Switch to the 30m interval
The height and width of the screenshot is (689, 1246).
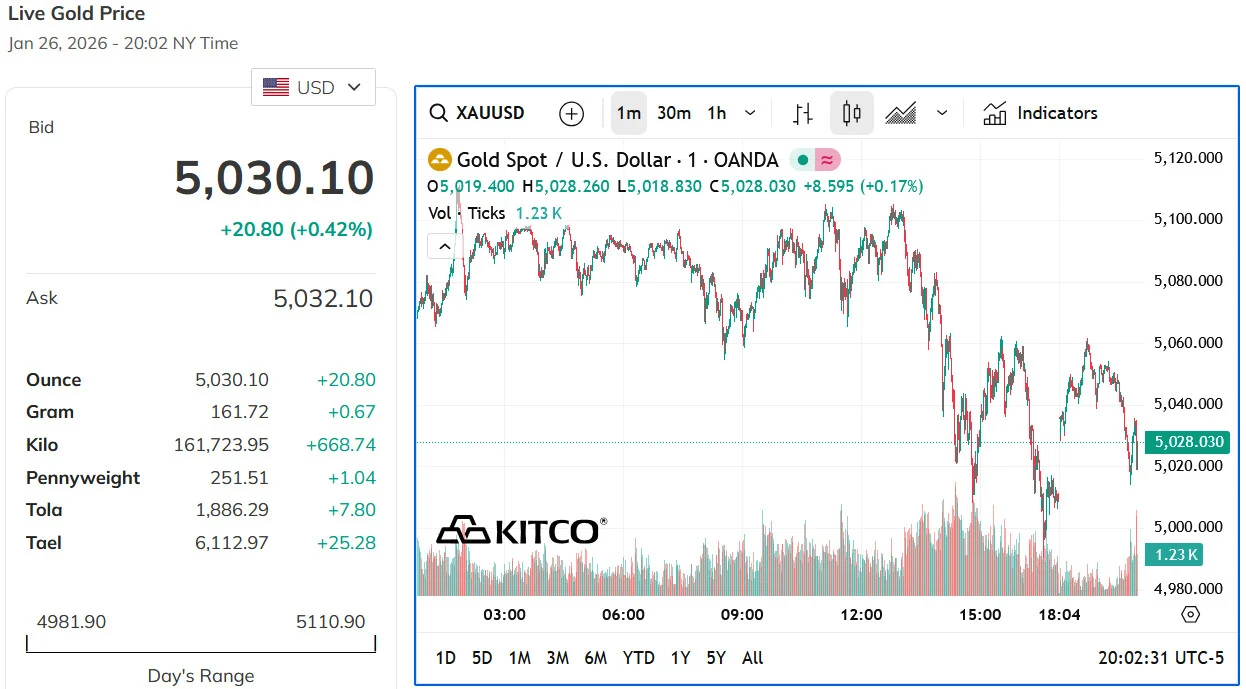point(674,113)
